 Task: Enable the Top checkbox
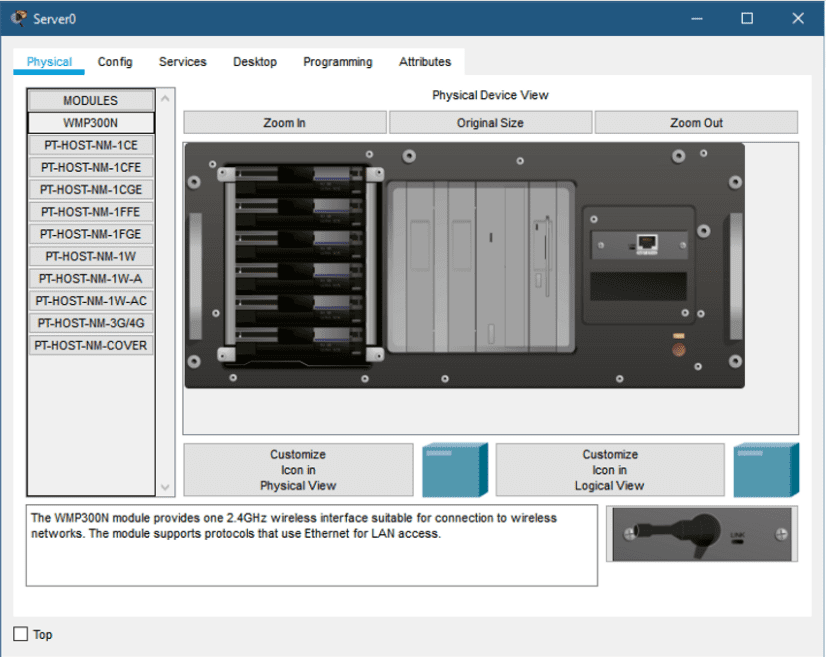pos(21,634)
